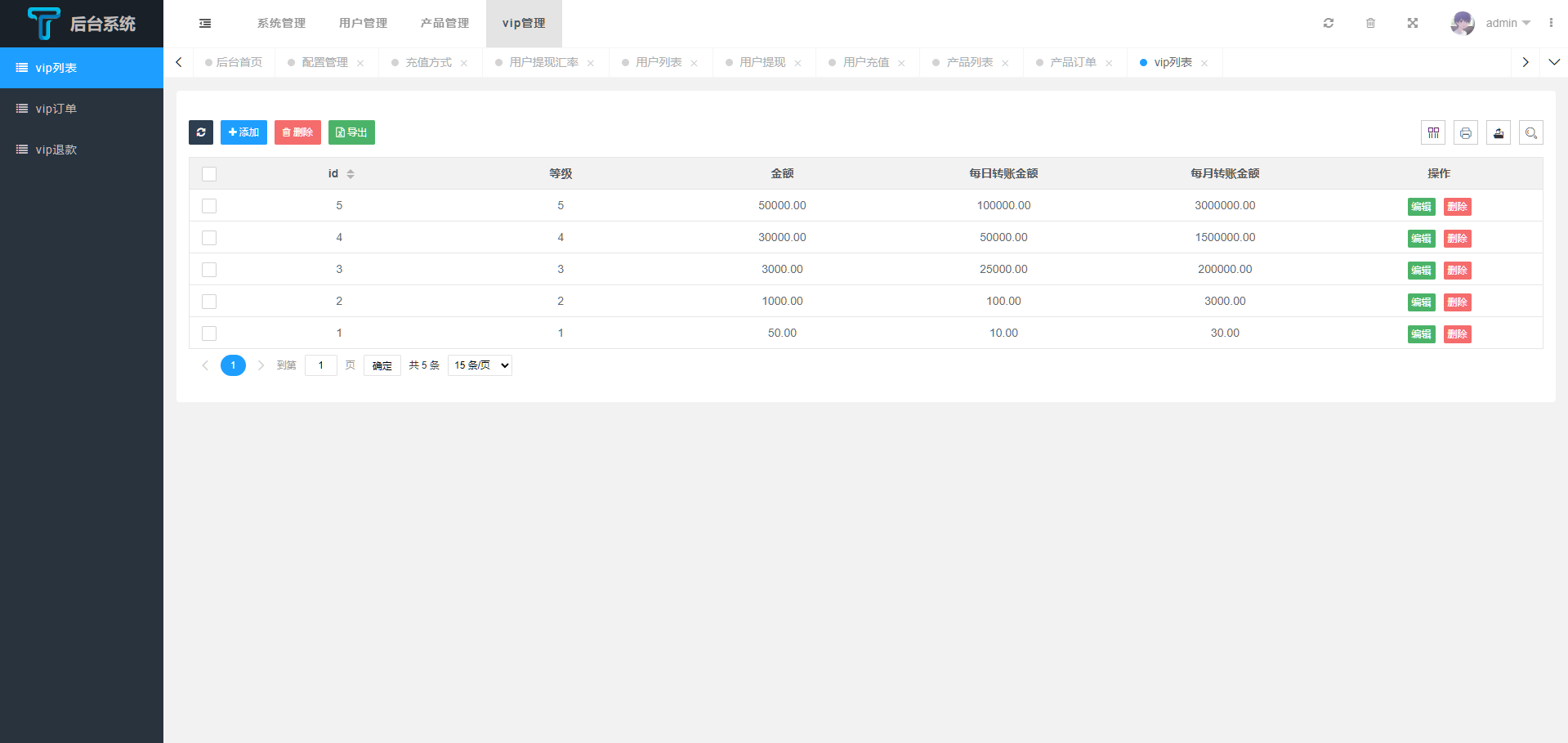
Task: Collapse the sidebar with the menu toggle icon
Action: [205, 24]
